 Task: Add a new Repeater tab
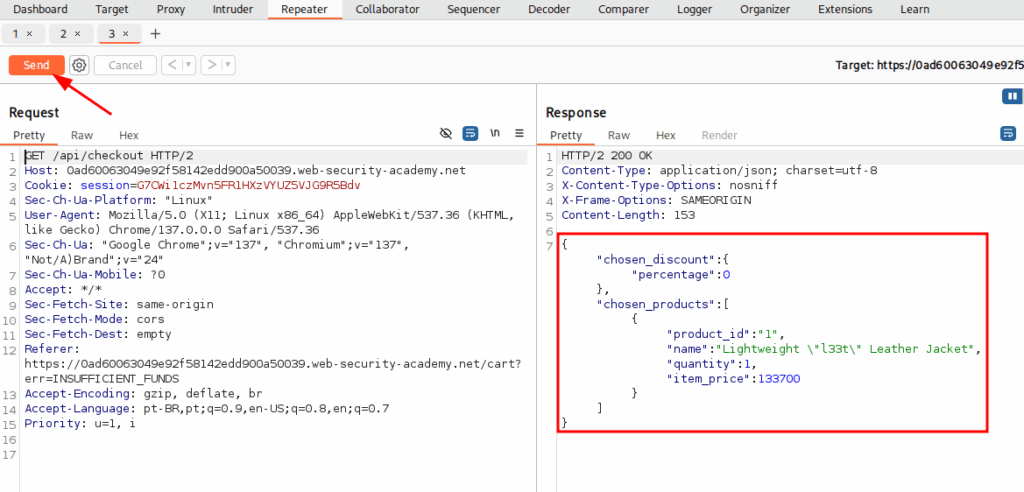[x=155, y=34]
